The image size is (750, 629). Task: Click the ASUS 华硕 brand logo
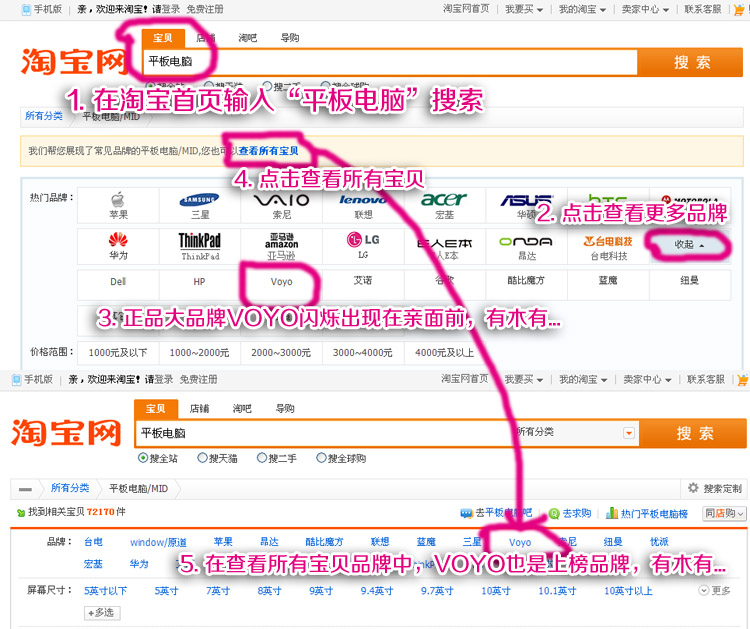click(x=526, y=200)
